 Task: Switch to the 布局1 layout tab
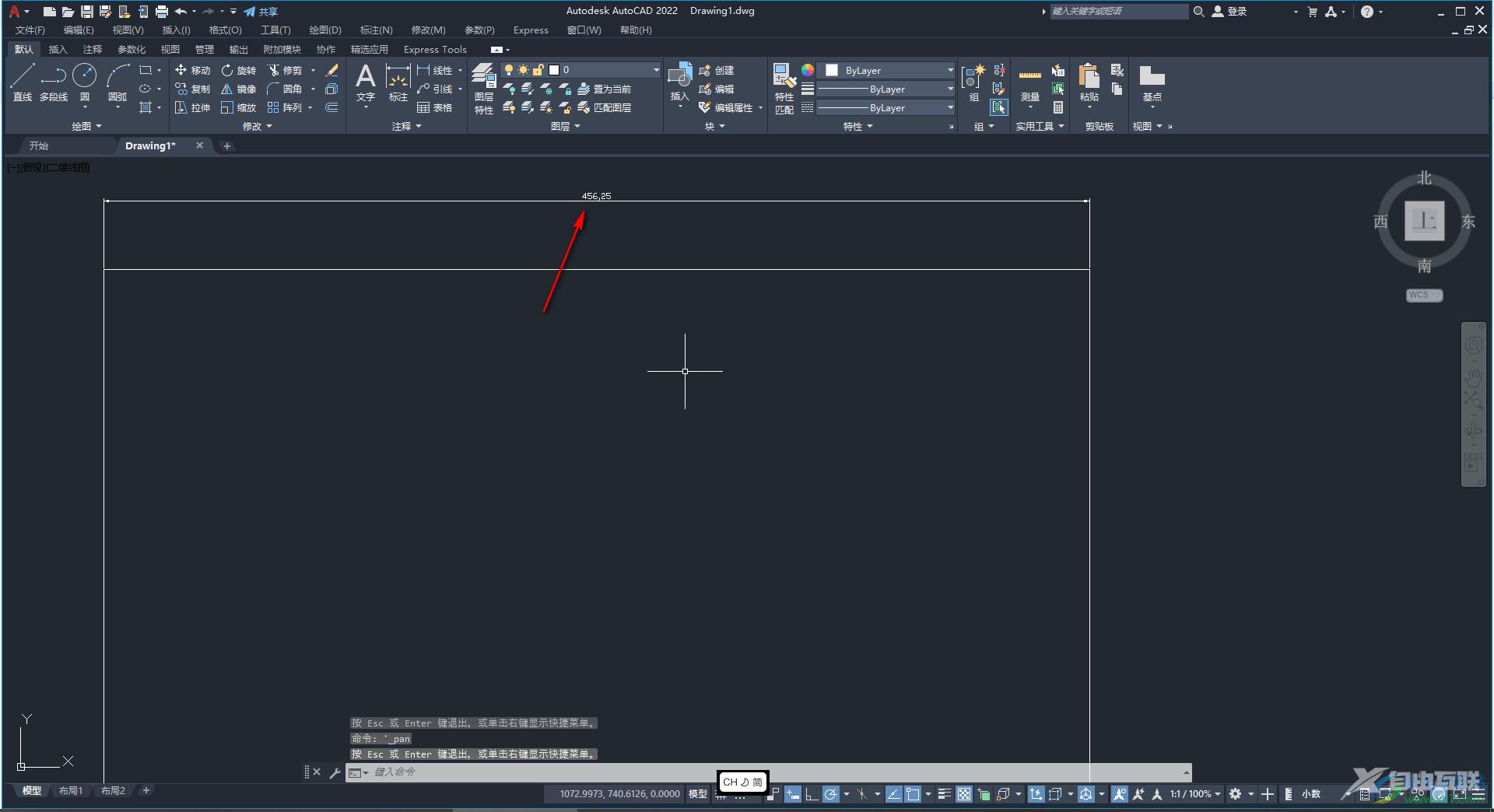coord(70,790)
